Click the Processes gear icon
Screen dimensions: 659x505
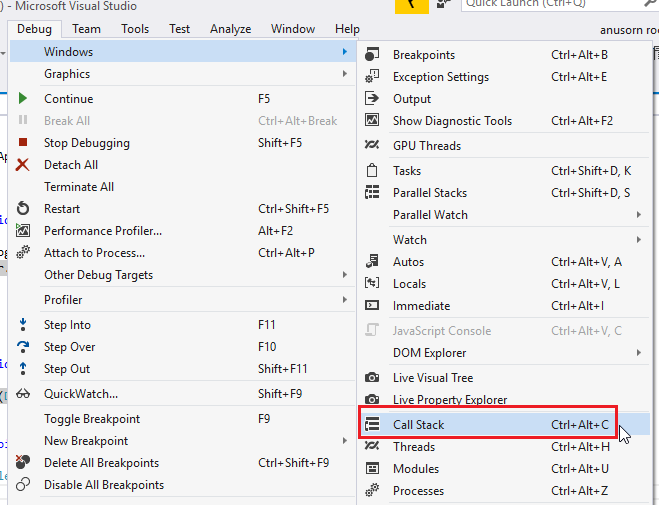point(372,490)
